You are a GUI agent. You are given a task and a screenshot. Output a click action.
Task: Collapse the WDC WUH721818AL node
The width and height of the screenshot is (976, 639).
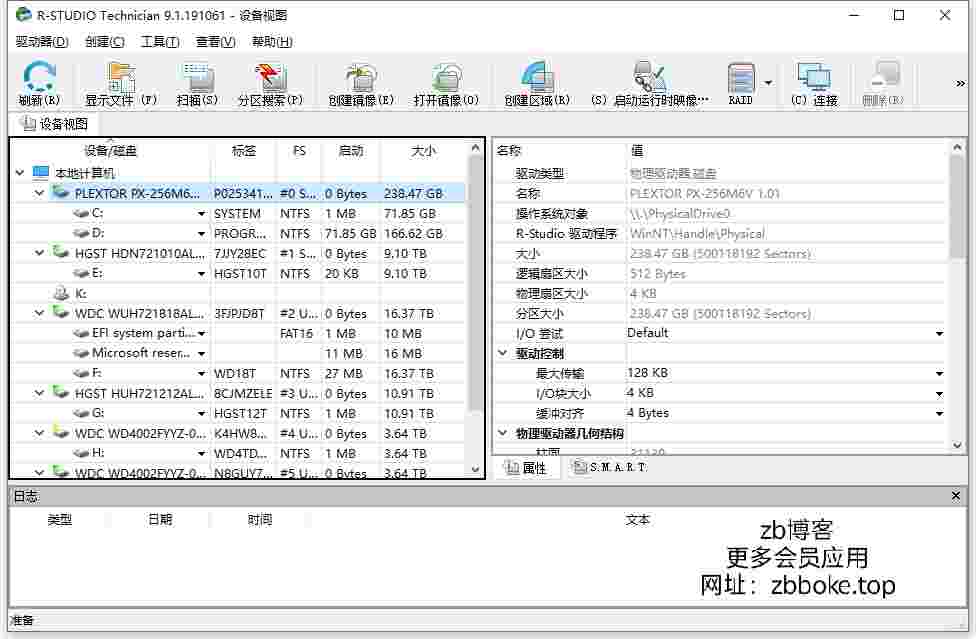[x=39, y=312]
